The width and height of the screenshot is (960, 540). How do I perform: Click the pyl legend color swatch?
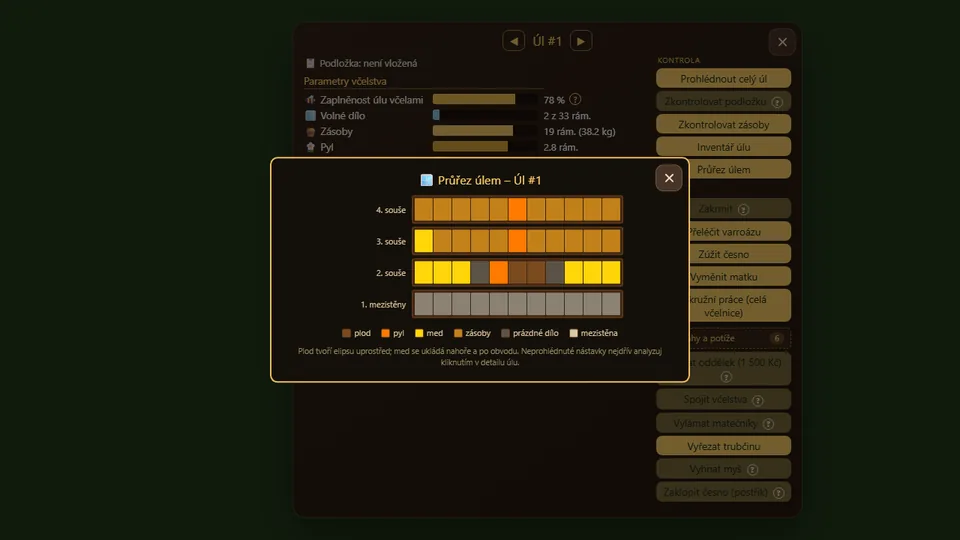385,333
